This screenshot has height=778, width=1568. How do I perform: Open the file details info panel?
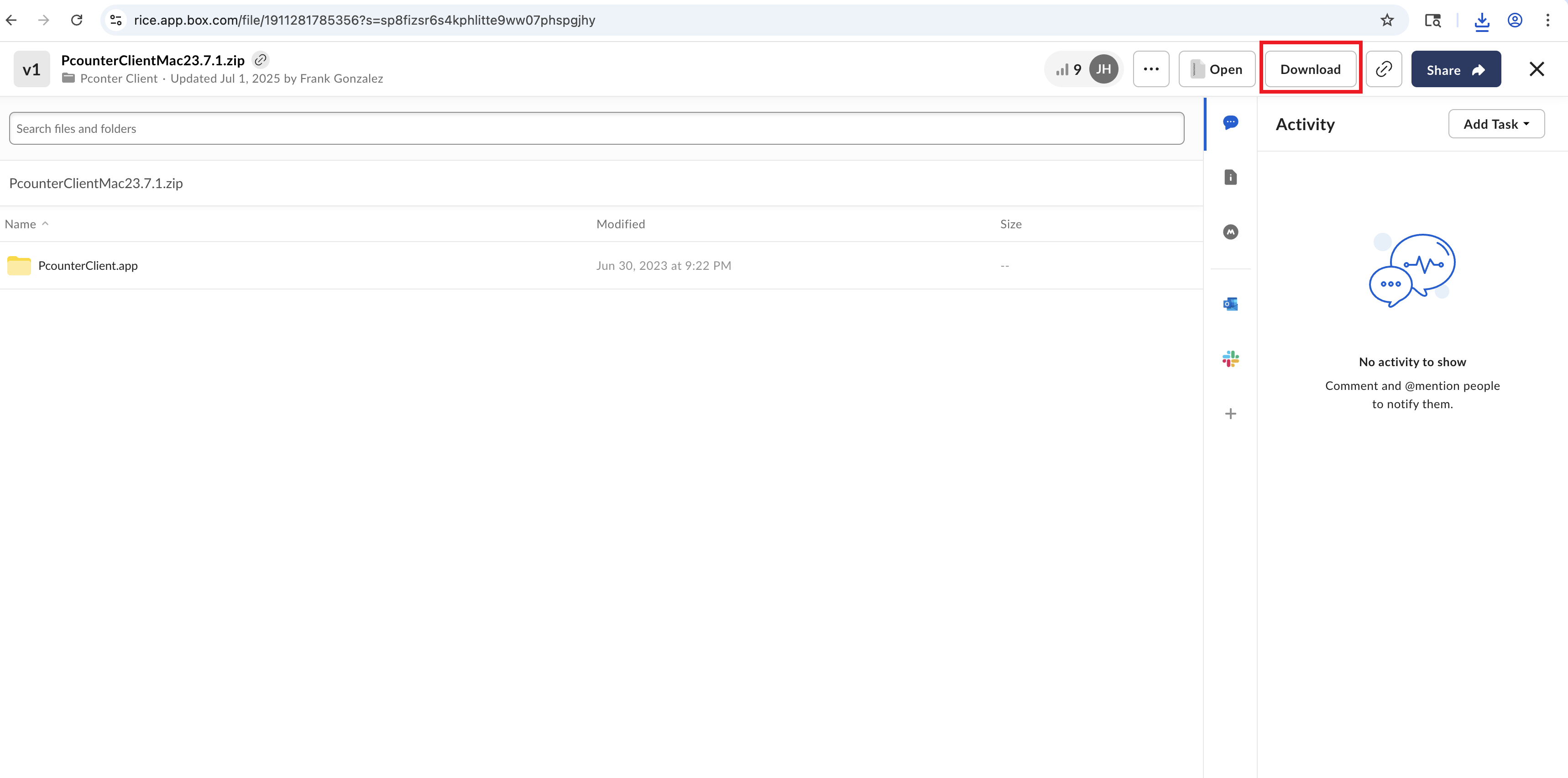click(1230, 177)
